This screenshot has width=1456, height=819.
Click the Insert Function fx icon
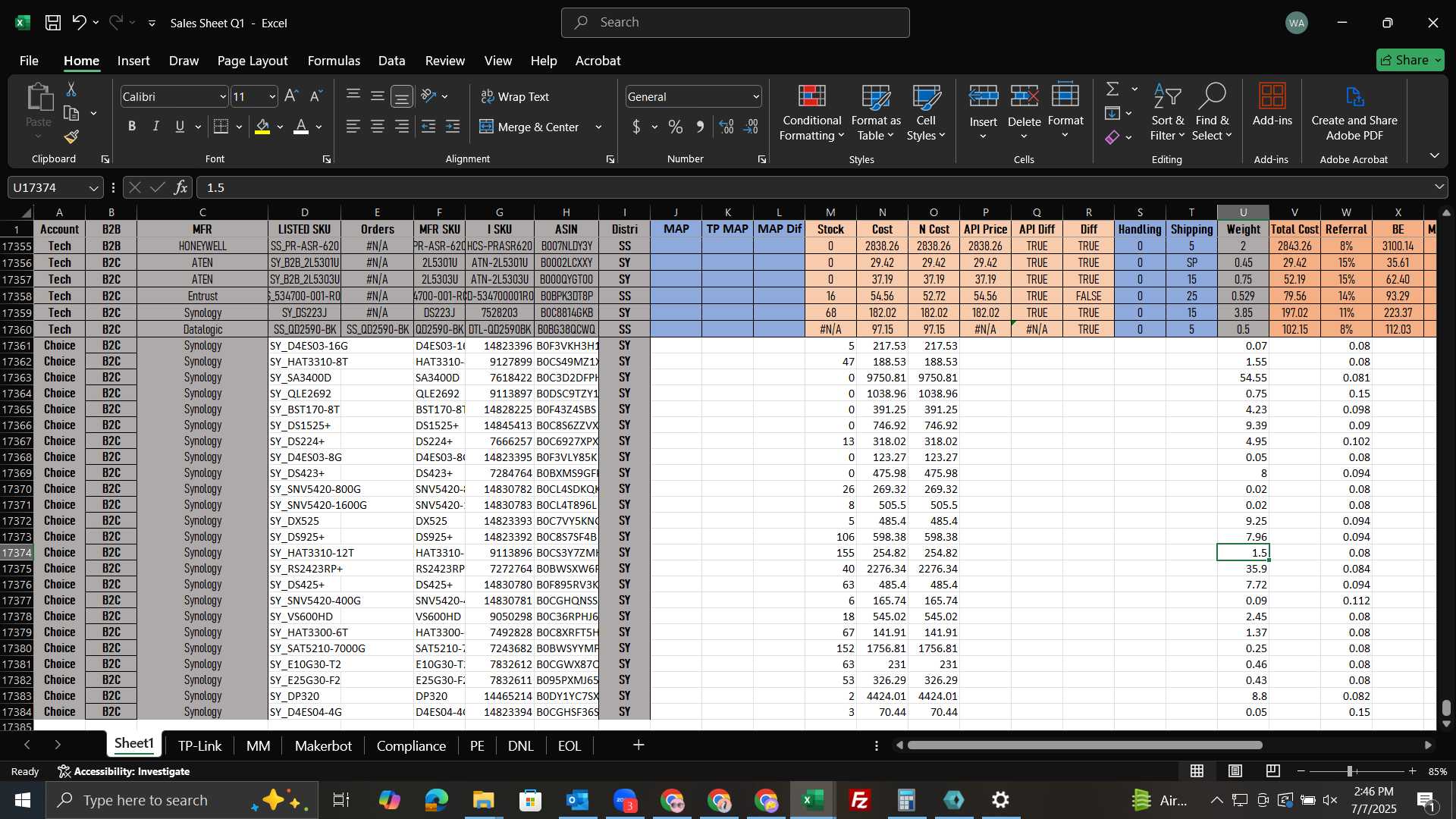[180, 187]
